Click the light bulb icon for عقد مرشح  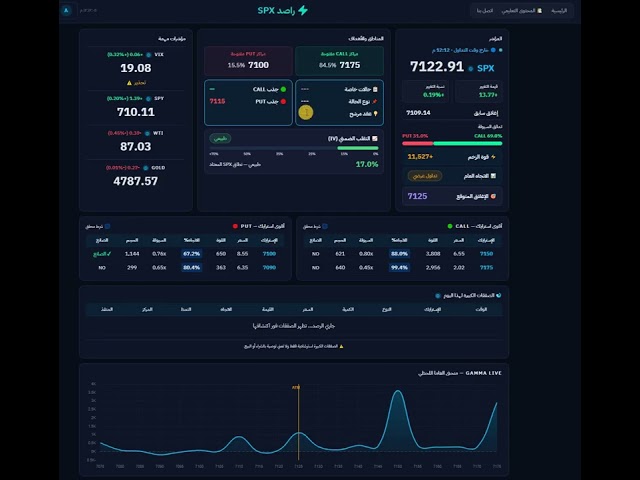375,114
